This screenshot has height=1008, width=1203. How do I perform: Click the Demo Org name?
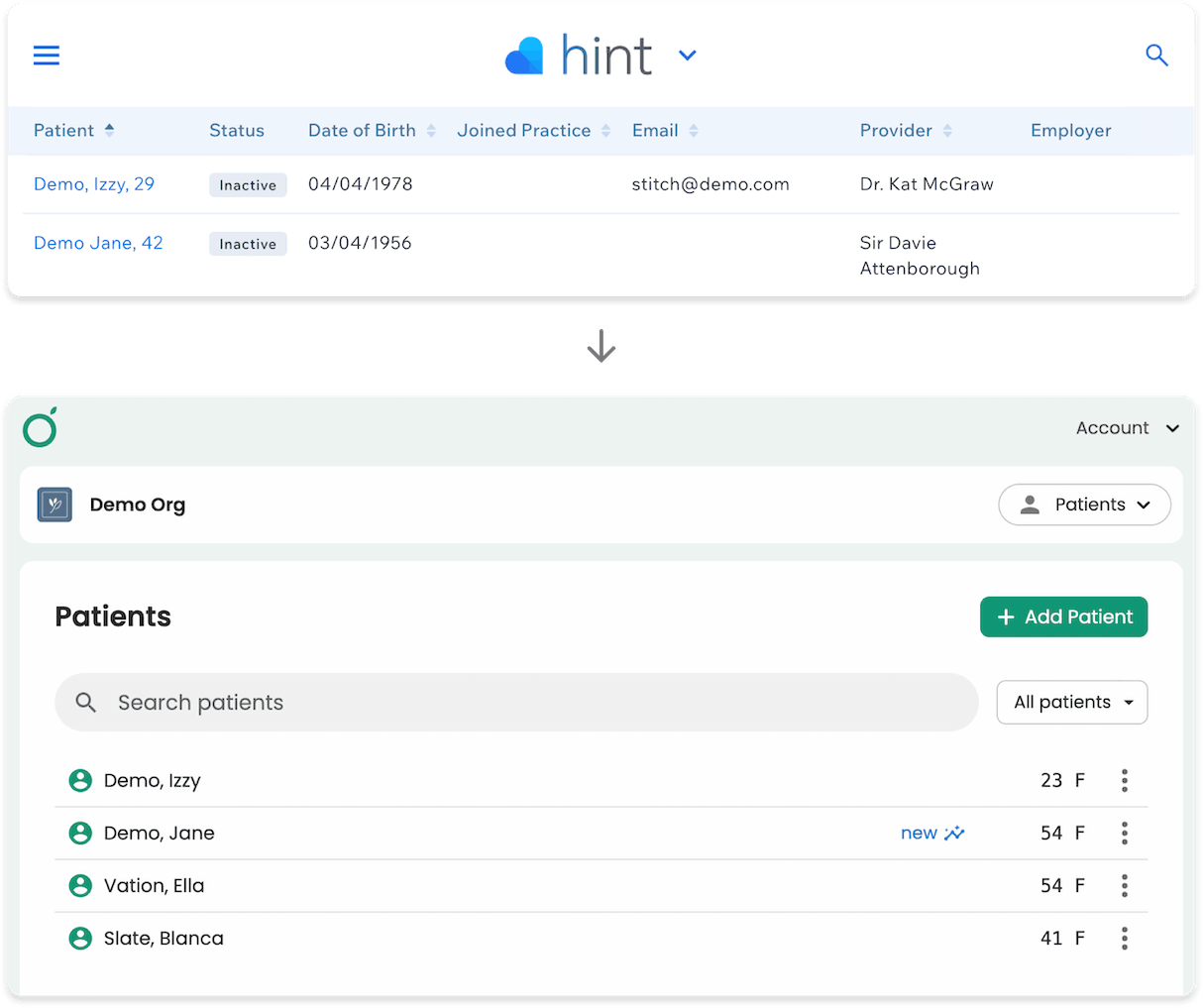pyautogui.click(x=138, y=504)
